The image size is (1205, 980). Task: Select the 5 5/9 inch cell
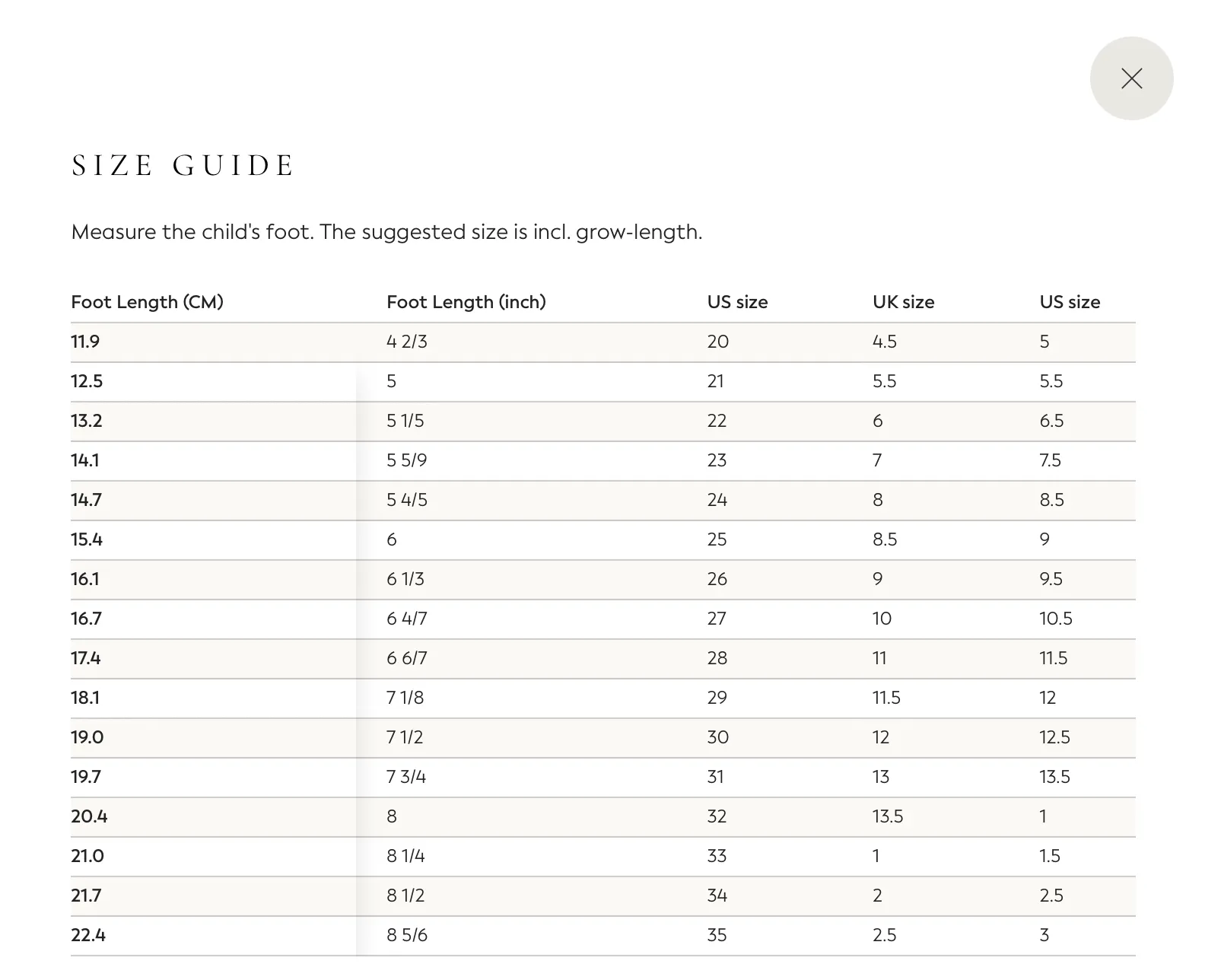(x=407, y=460)
